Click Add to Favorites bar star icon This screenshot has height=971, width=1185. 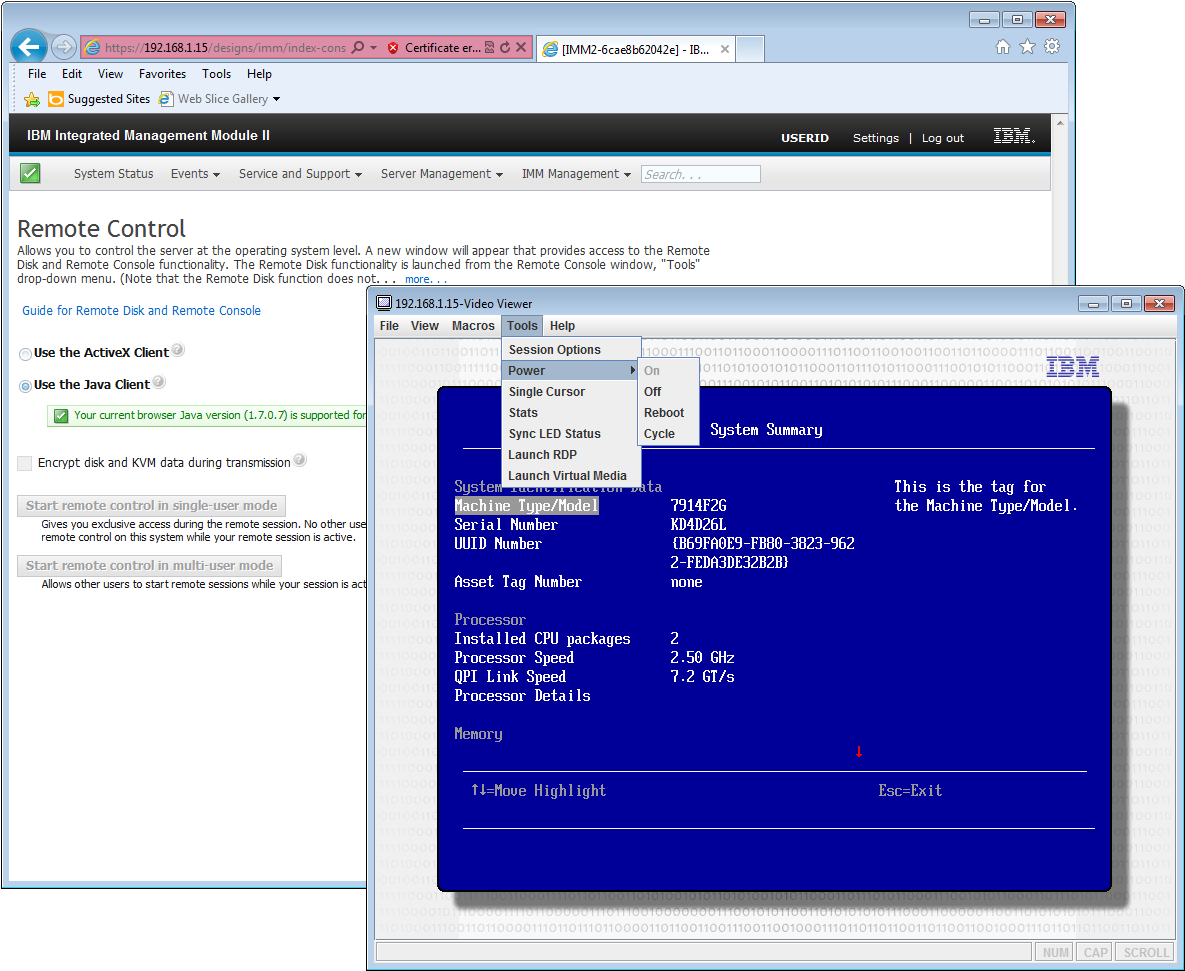tap(32, 99)
